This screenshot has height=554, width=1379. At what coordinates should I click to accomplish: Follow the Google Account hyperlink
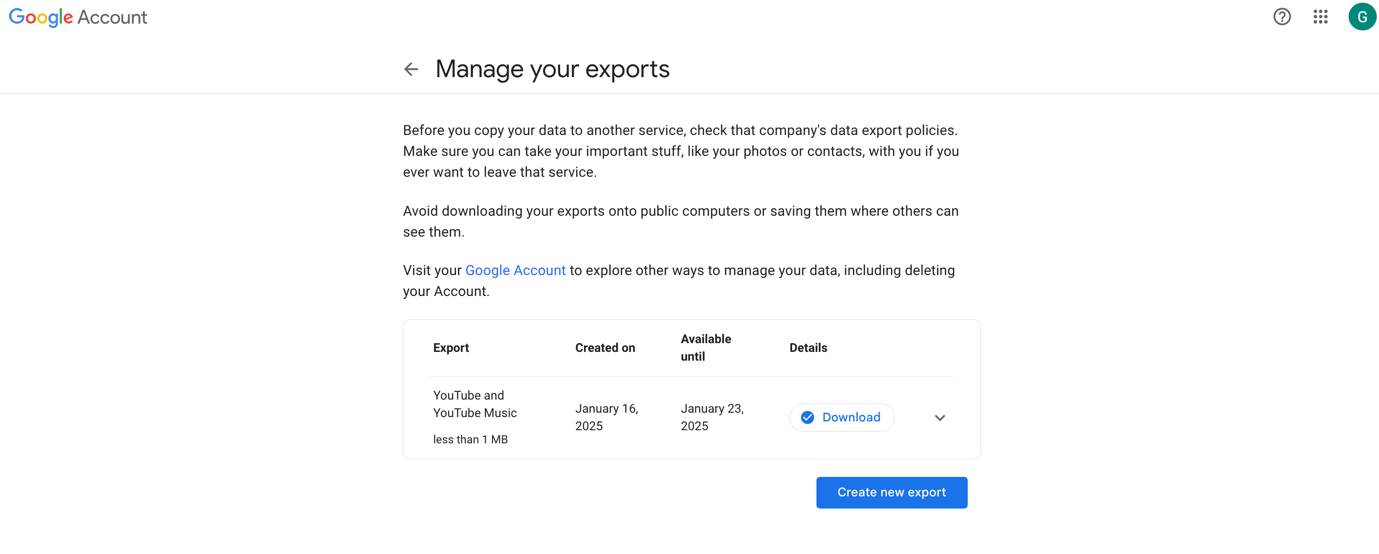[x=515, y=270]
